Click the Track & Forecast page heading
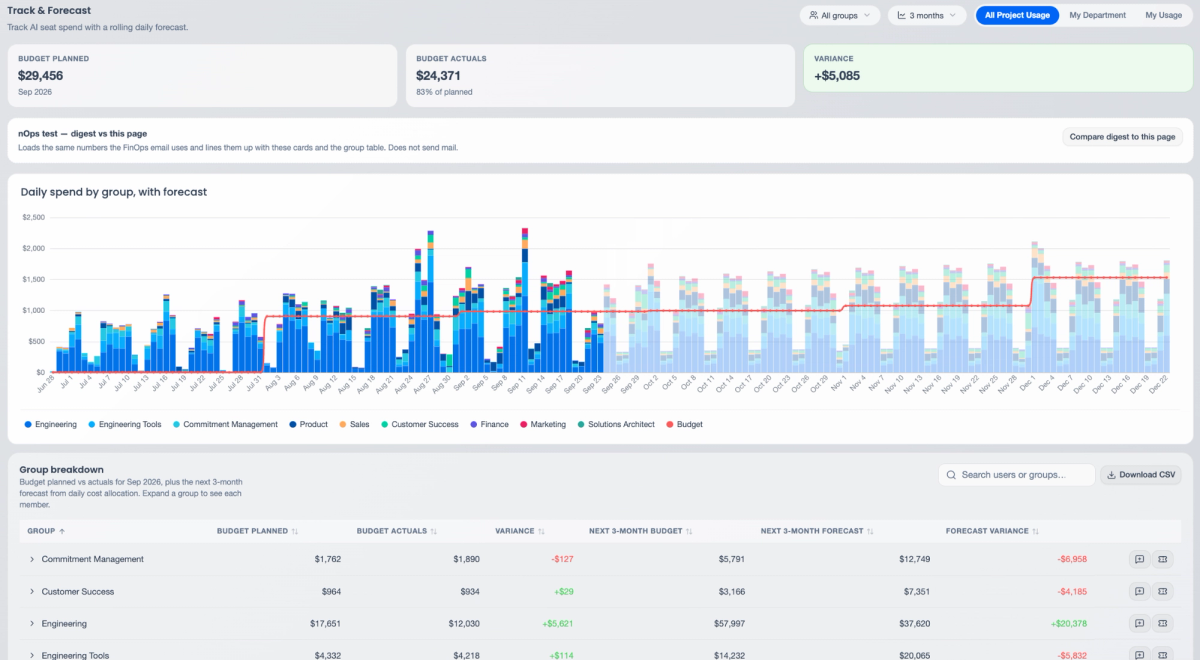The height and width of the screenshot is (660, 1200). coord(49,10)
